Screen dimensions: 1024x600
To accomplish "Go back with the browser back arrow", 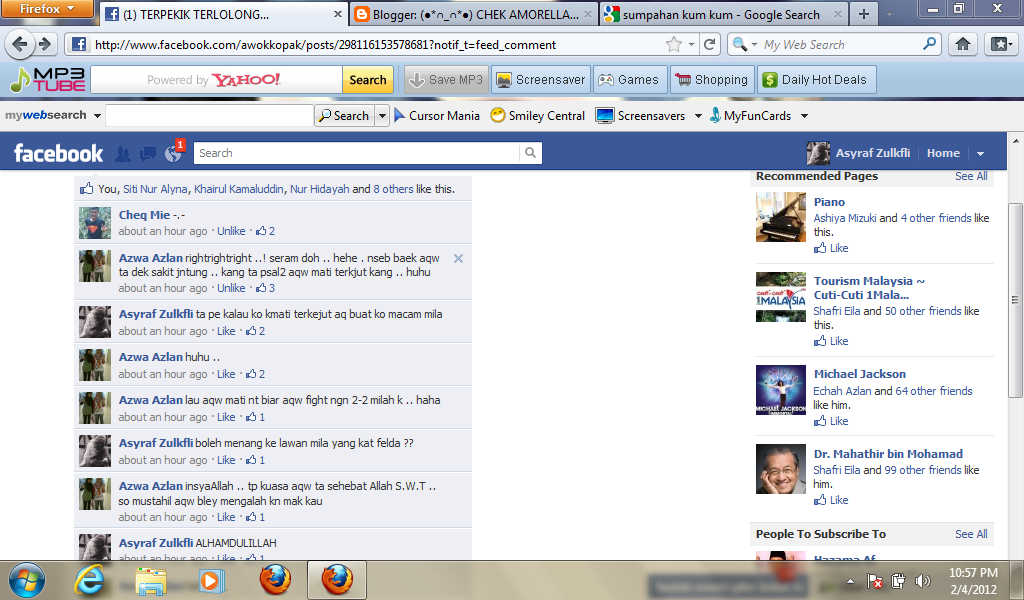I will (20, 44).
